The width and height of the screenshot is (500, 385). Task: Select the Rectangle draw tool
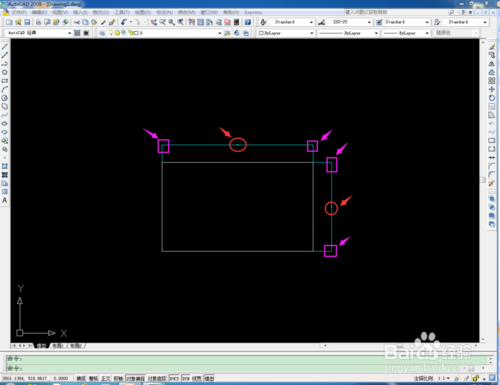tap(5, 81)
